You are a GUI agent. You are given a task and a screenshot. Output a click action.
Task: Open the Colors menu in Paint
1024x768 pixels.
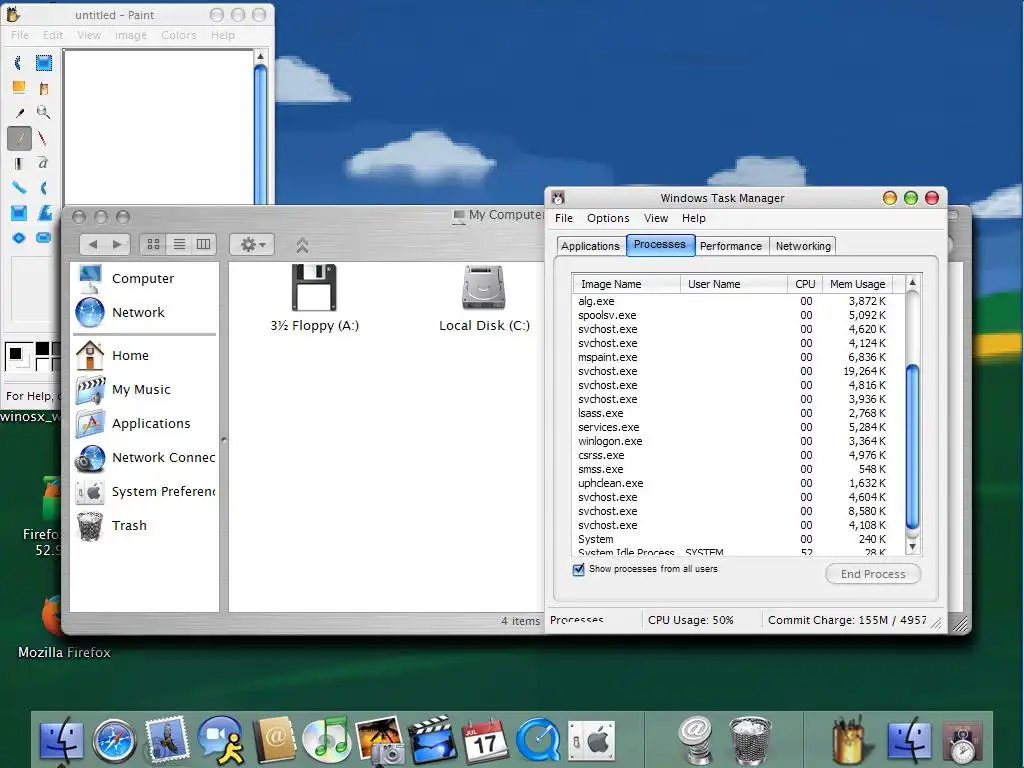[179, 35]
